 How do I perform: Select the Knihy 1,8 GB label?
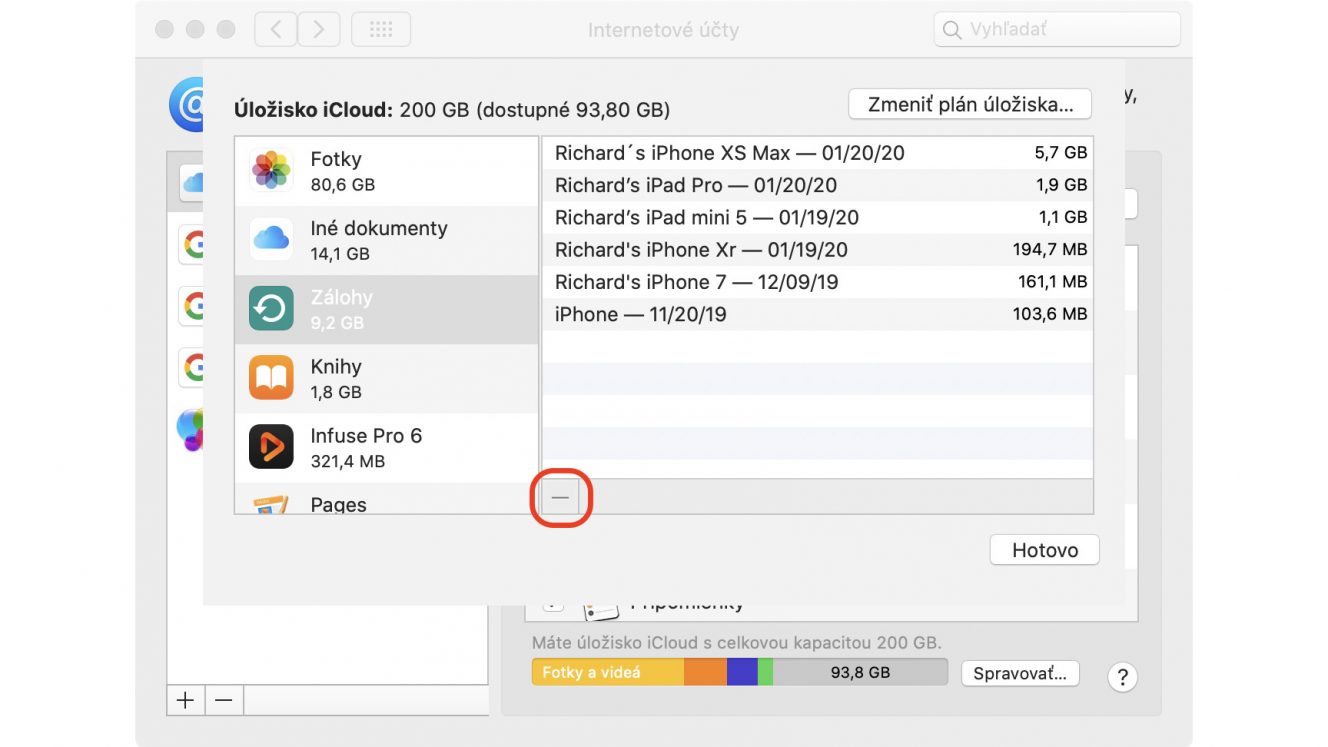coord(336,378)
